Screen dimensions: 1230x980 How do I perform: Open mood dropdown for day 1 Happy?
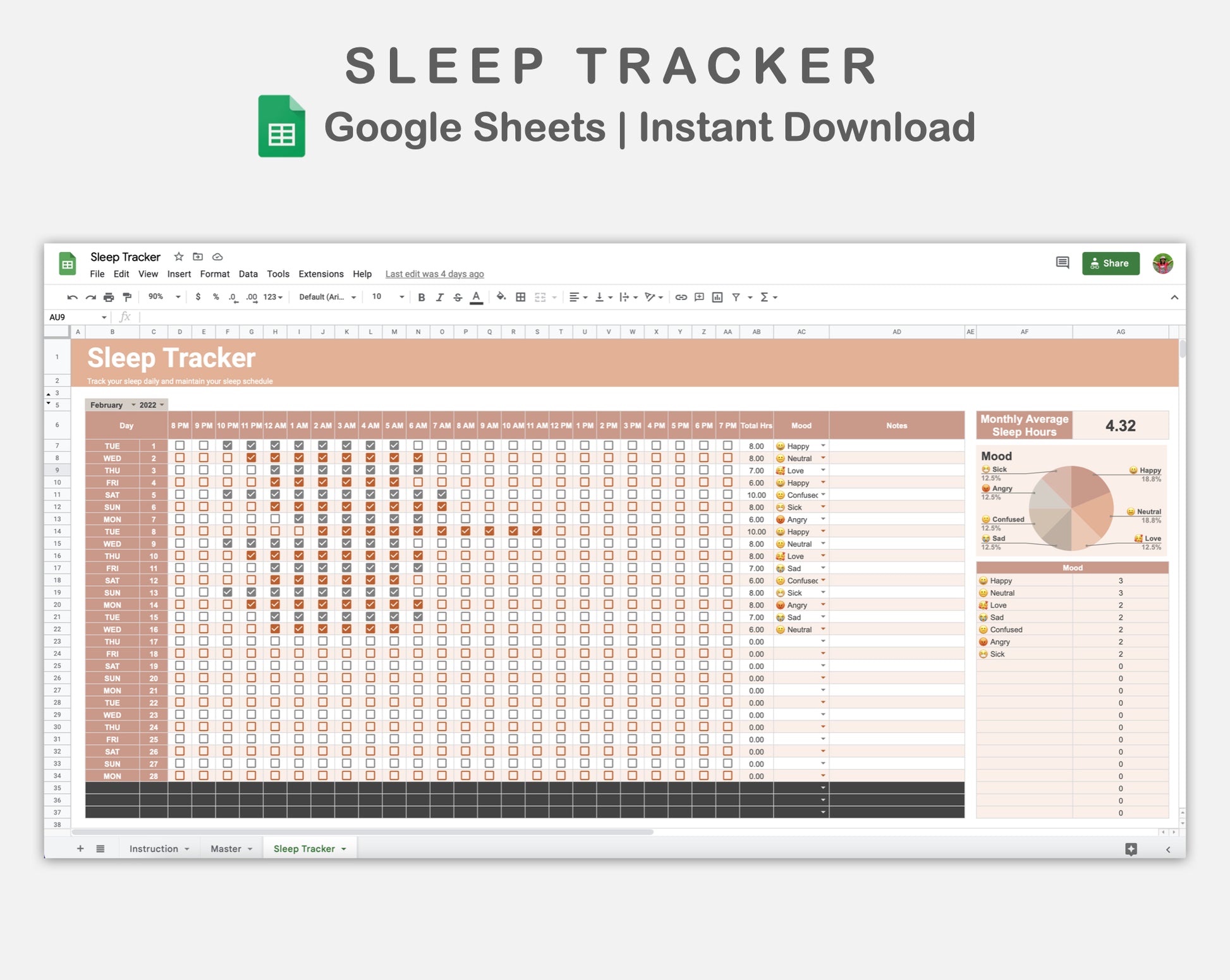(823, 445)
